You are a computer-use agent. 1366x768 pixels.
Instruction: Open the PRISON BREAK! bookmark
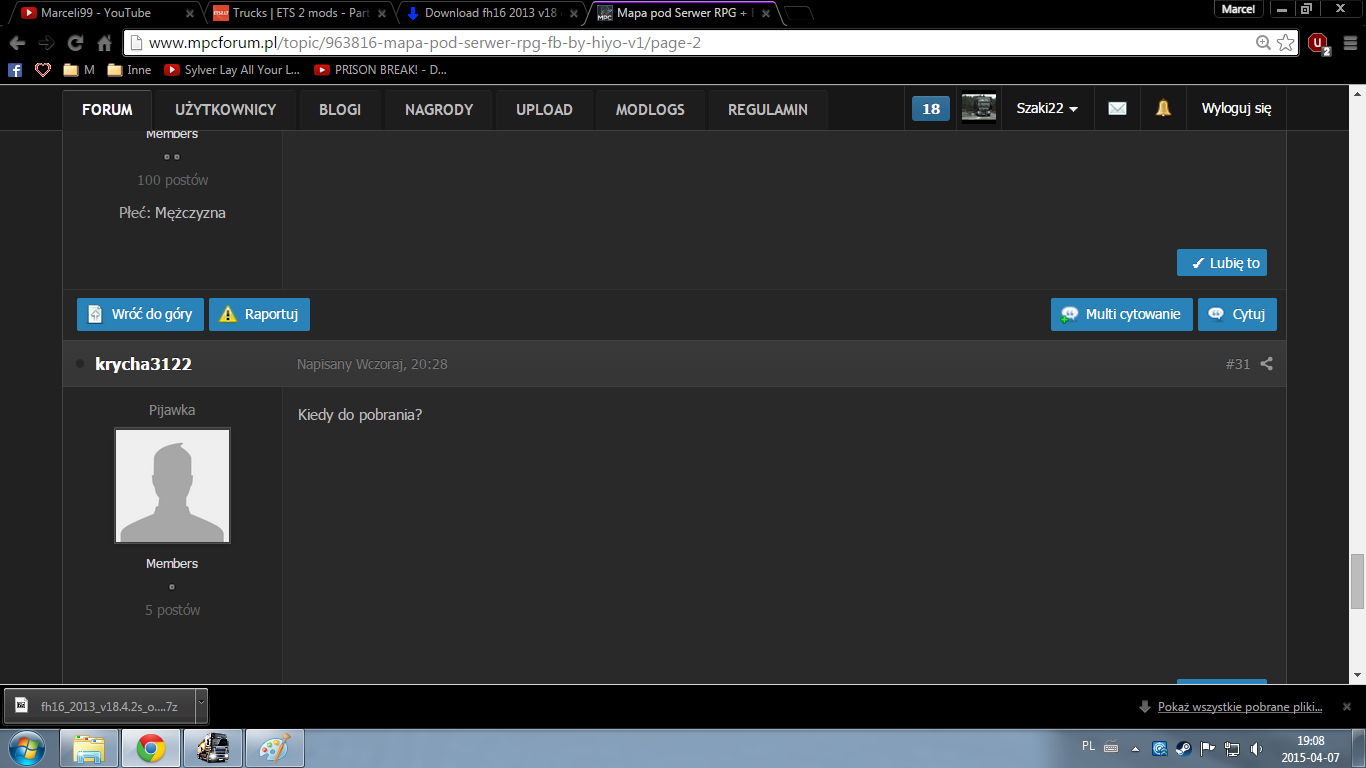click(x=381, y=70)
